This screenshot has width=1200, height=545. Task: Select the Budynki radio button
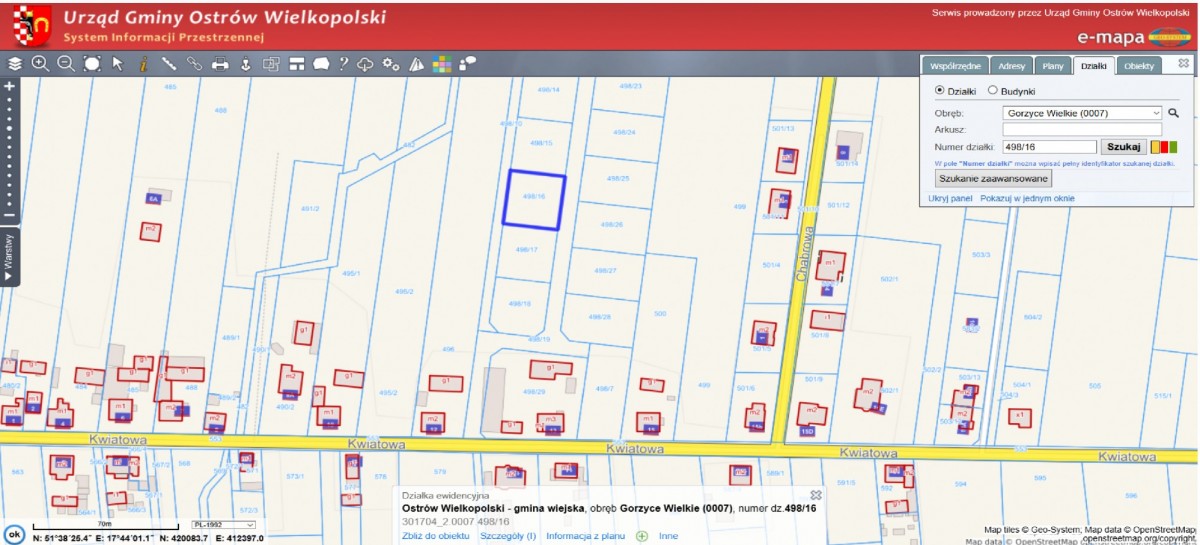[x=993, y=90]
